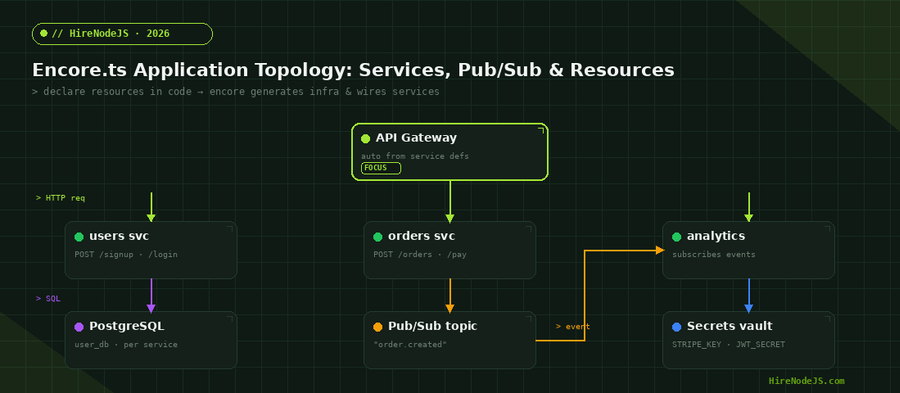The image size is (900, 393).
Task: Select the Pub/Sub topic node title
Action: [433, 326]
